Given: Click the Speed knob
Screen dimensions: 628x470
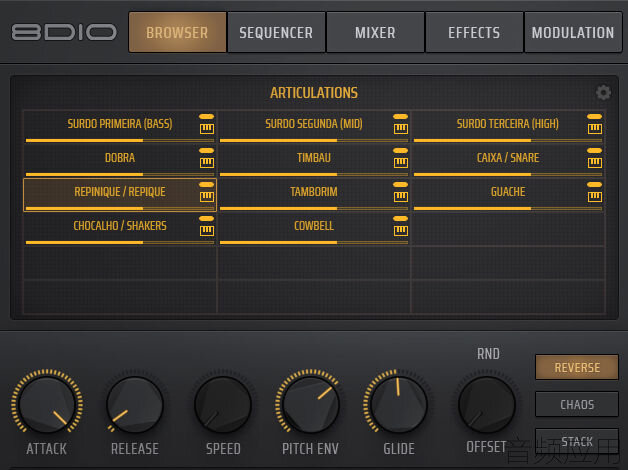Looking at the screenshot, I should click(223, 404).
